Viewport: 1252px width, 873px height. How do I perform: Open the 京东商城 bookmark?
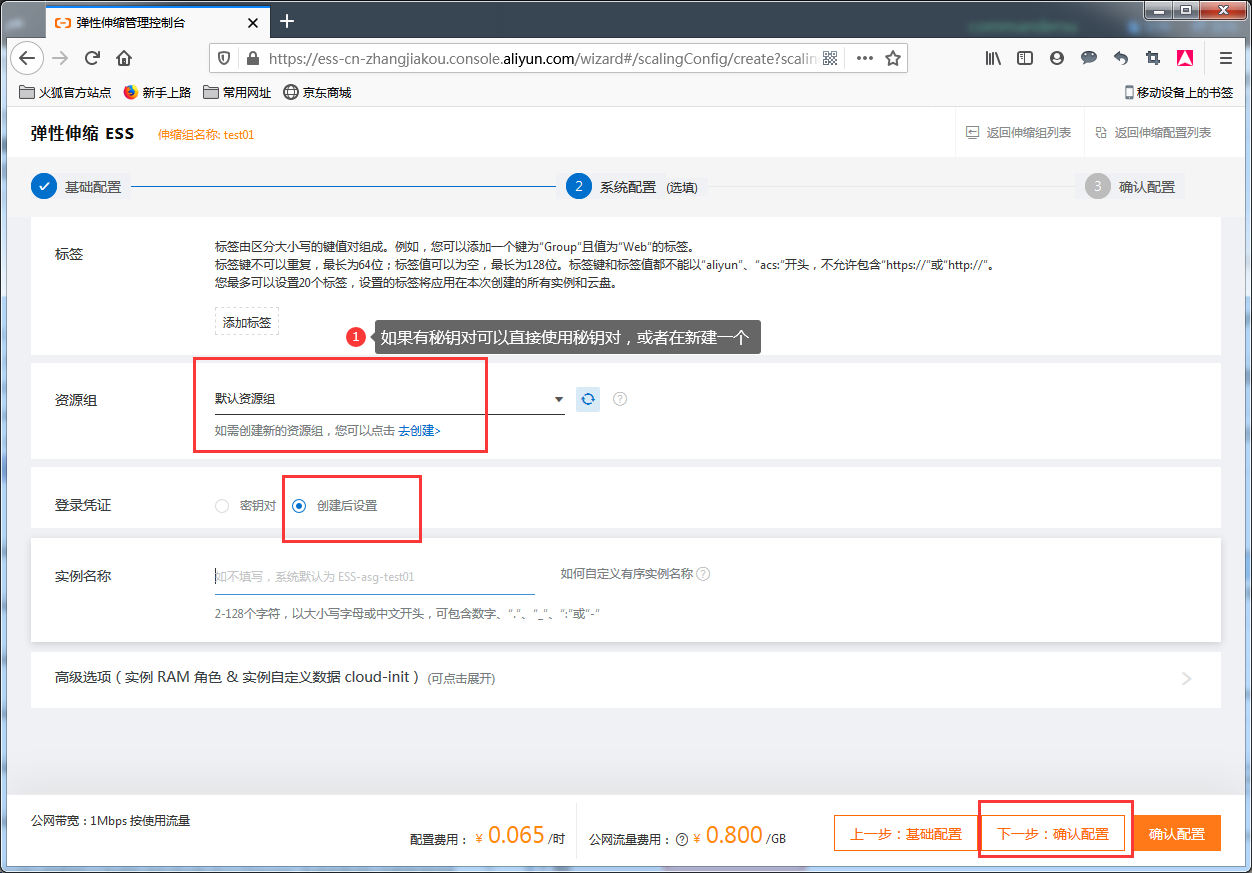(x=317, y=92)
